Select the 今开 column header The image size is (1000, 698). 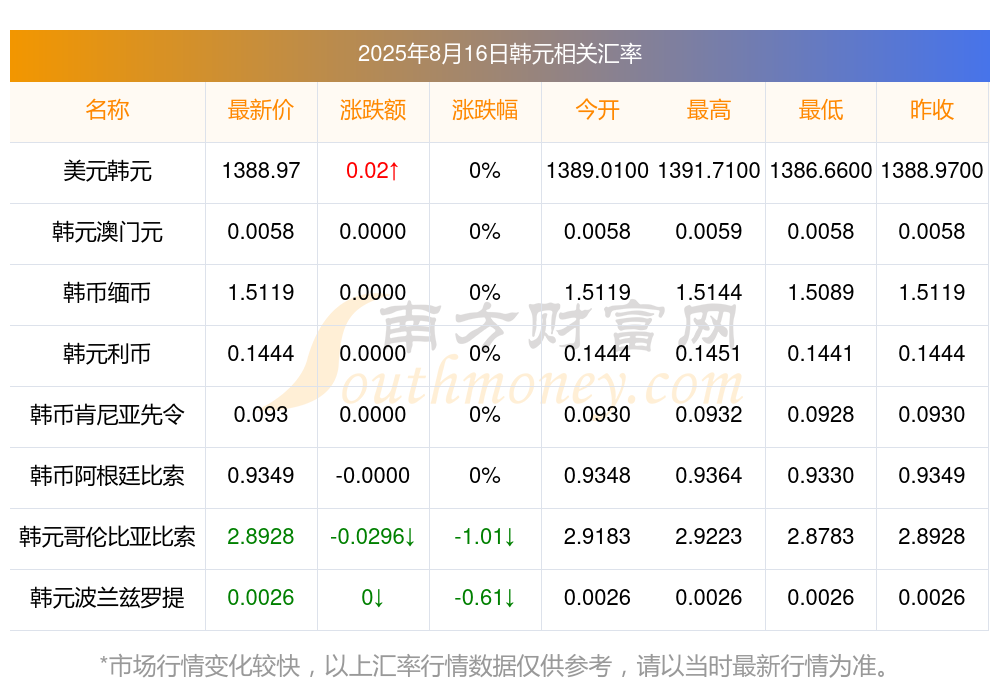[x=597, y=110]
